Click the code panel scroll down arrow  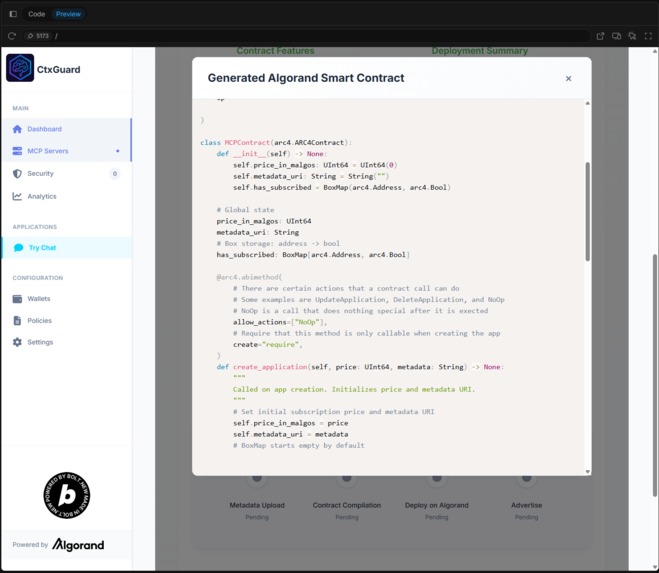coord(588,472)
